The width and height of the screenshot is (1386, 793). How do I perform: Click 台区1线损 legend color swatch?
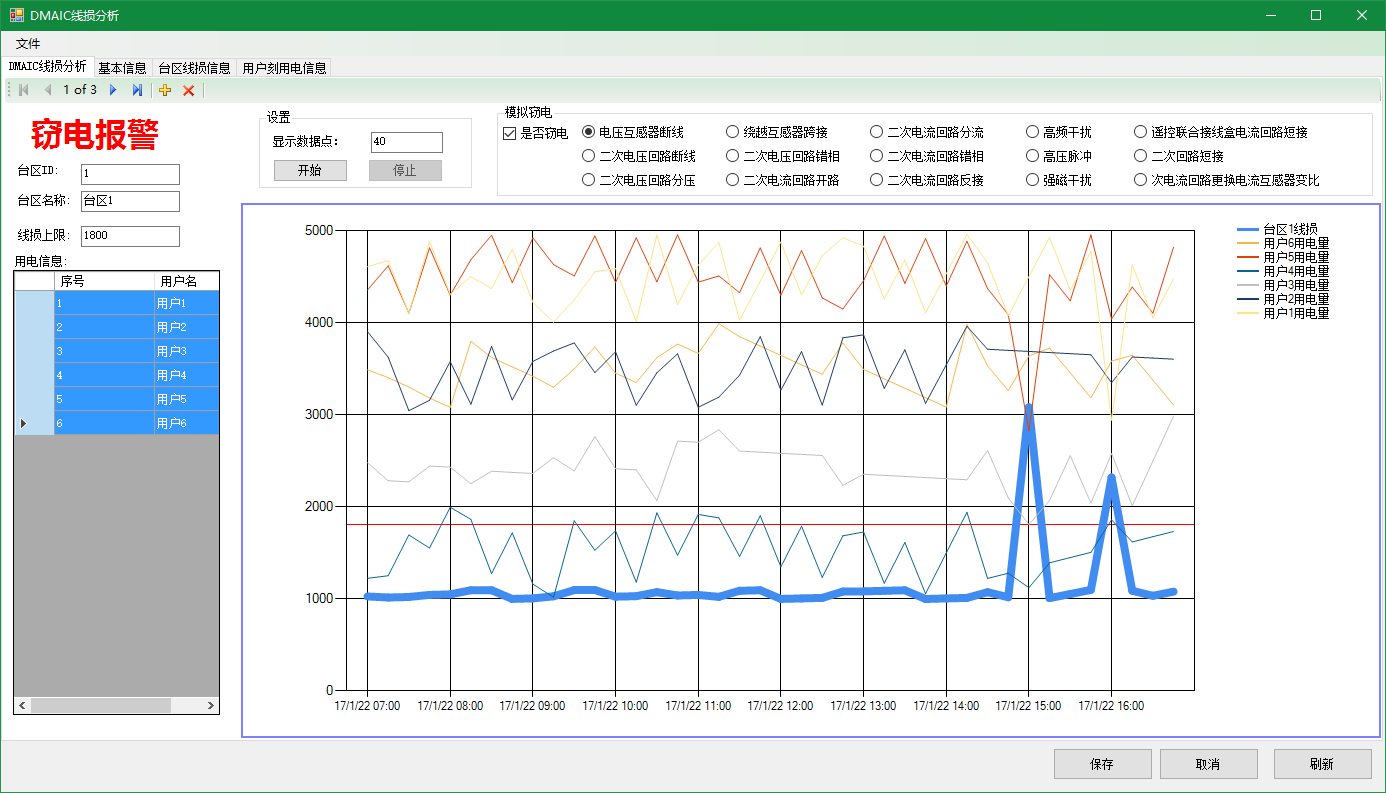(x=1248, y=229)
